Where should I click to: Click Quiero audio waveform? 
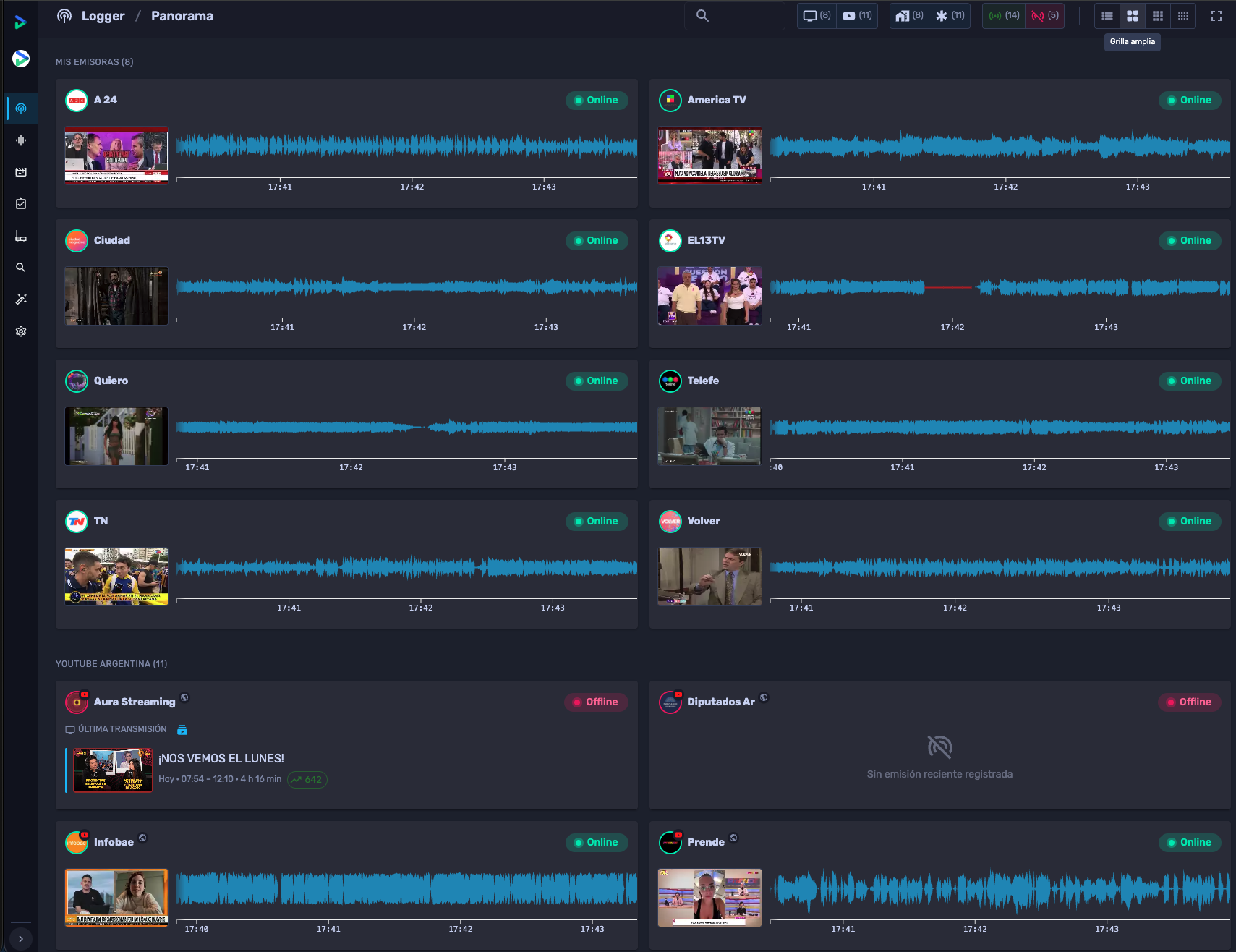(x=406, y=428)
